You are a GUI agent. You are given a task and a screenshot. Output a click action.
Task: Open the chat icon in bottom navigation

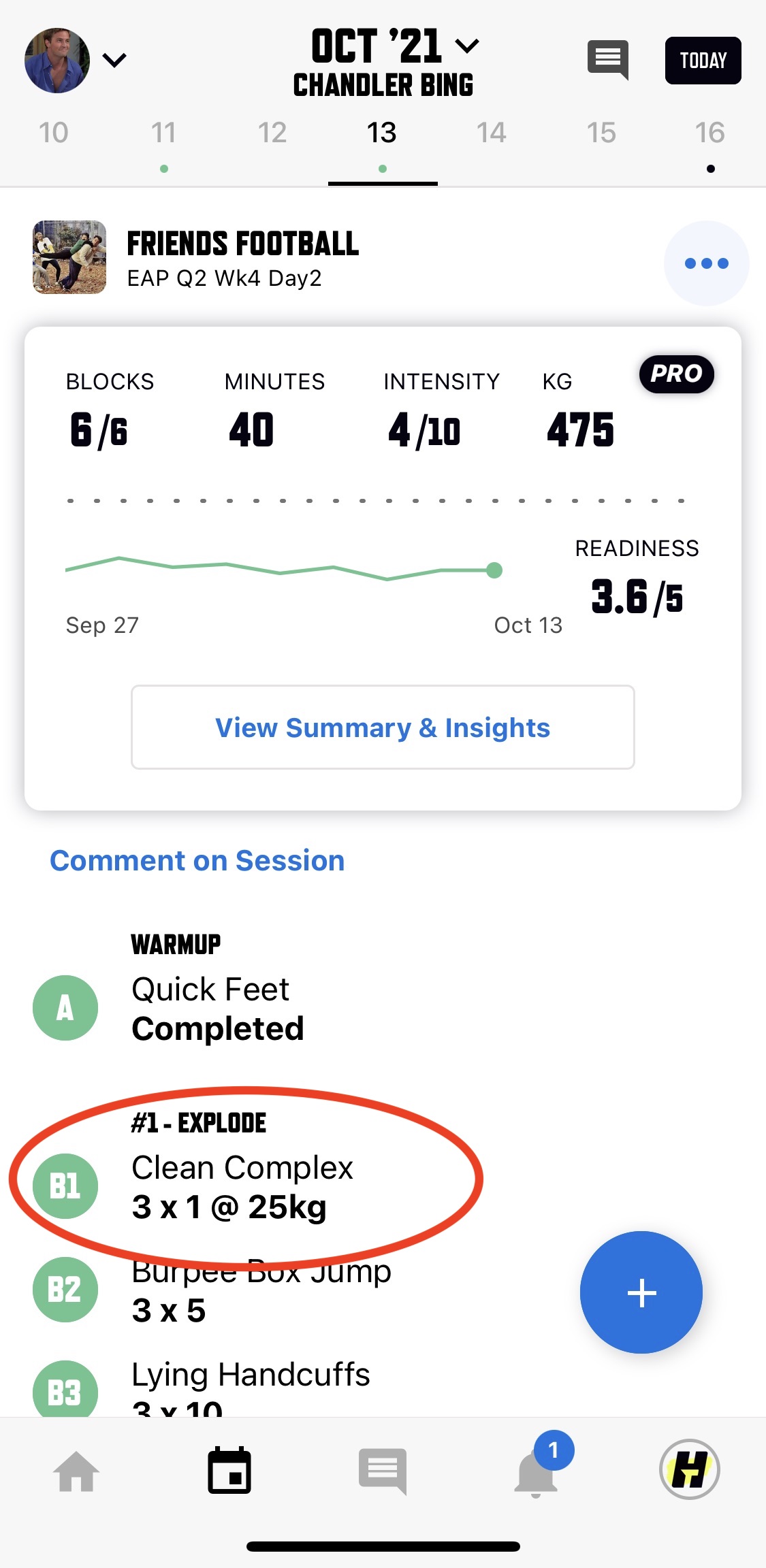pos(383,1471)
